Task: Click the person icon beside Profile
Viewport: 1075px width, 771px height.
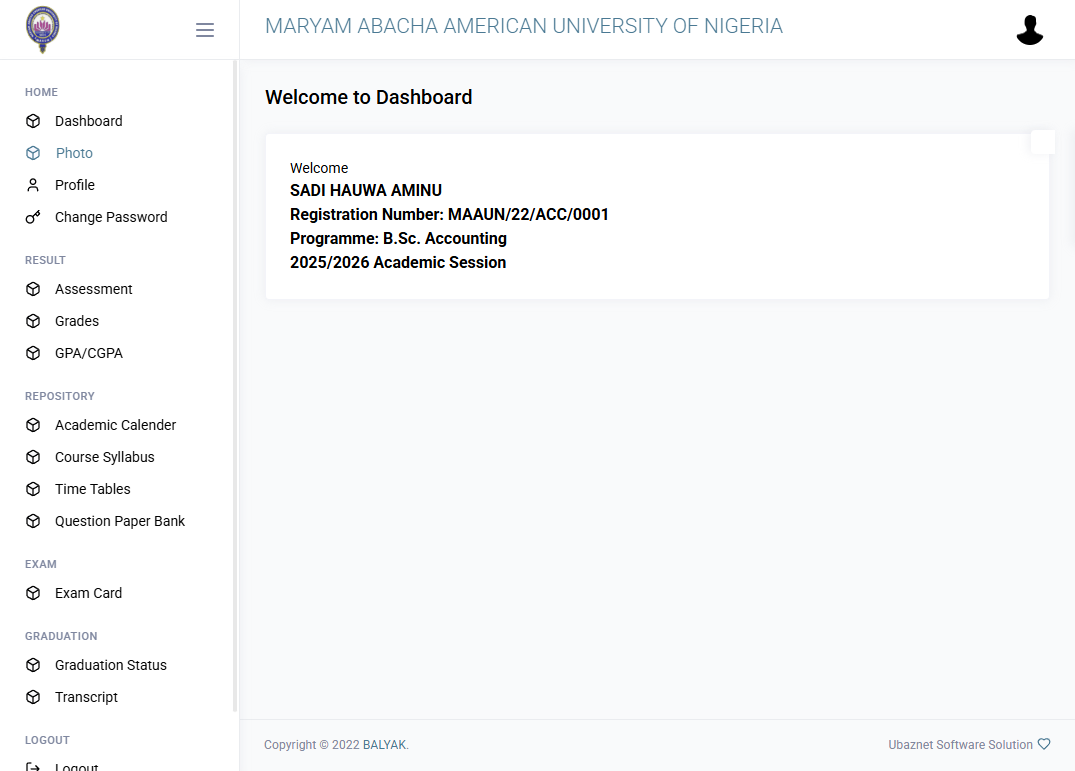Action: [33, 185]
